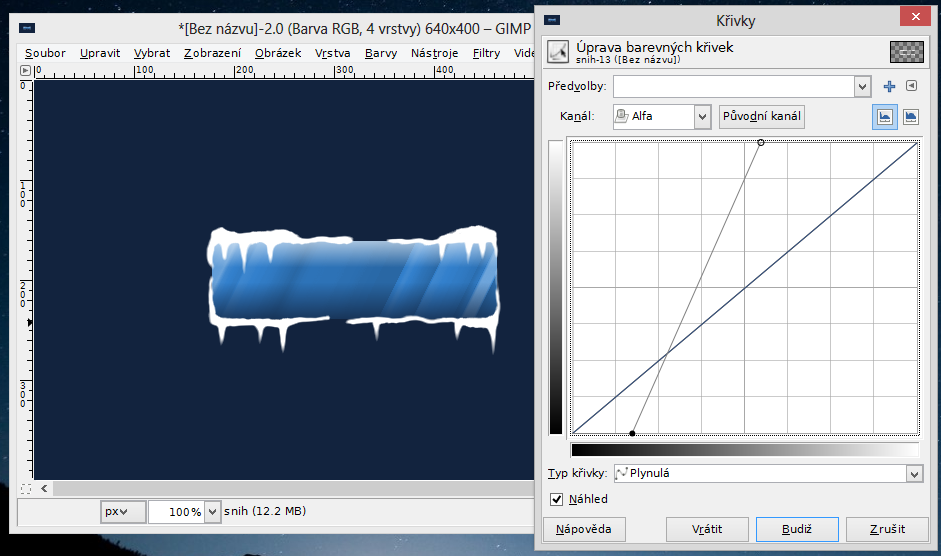Open the Vrstva menu
Image resolution: width=941 pixels, height=556 pixels.
coord(332,53)
